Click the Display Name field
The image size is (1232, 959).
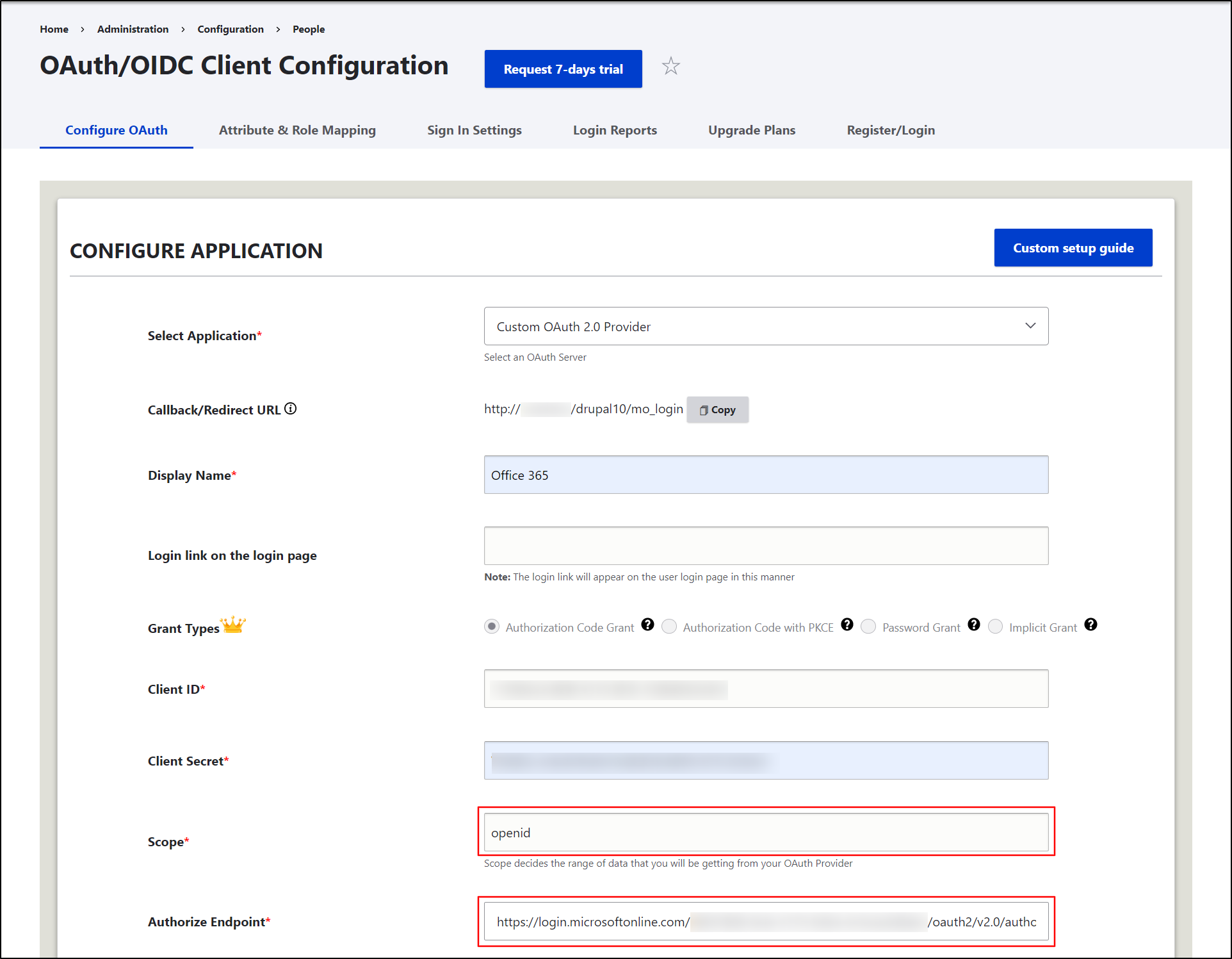click(766, 475)
